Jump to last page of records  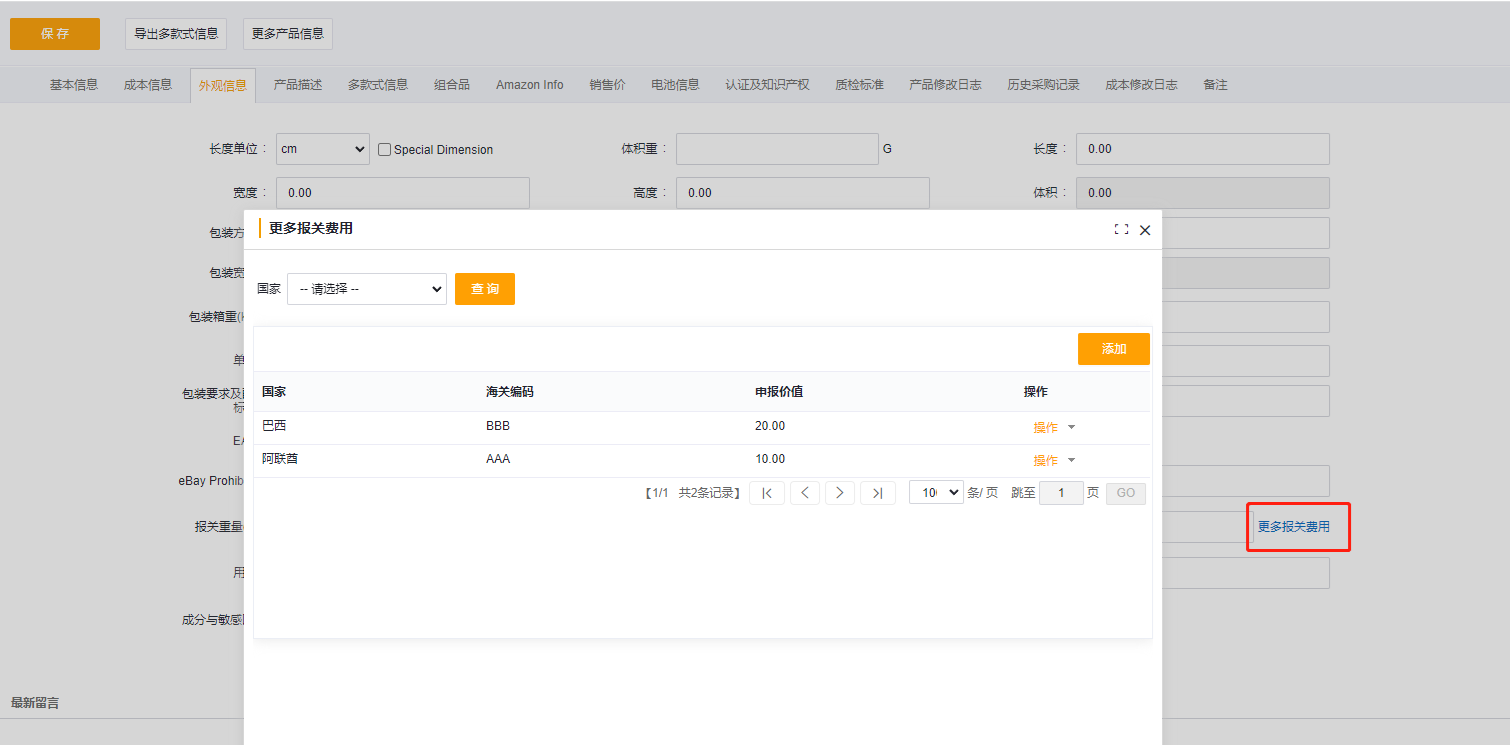(878, 493)
